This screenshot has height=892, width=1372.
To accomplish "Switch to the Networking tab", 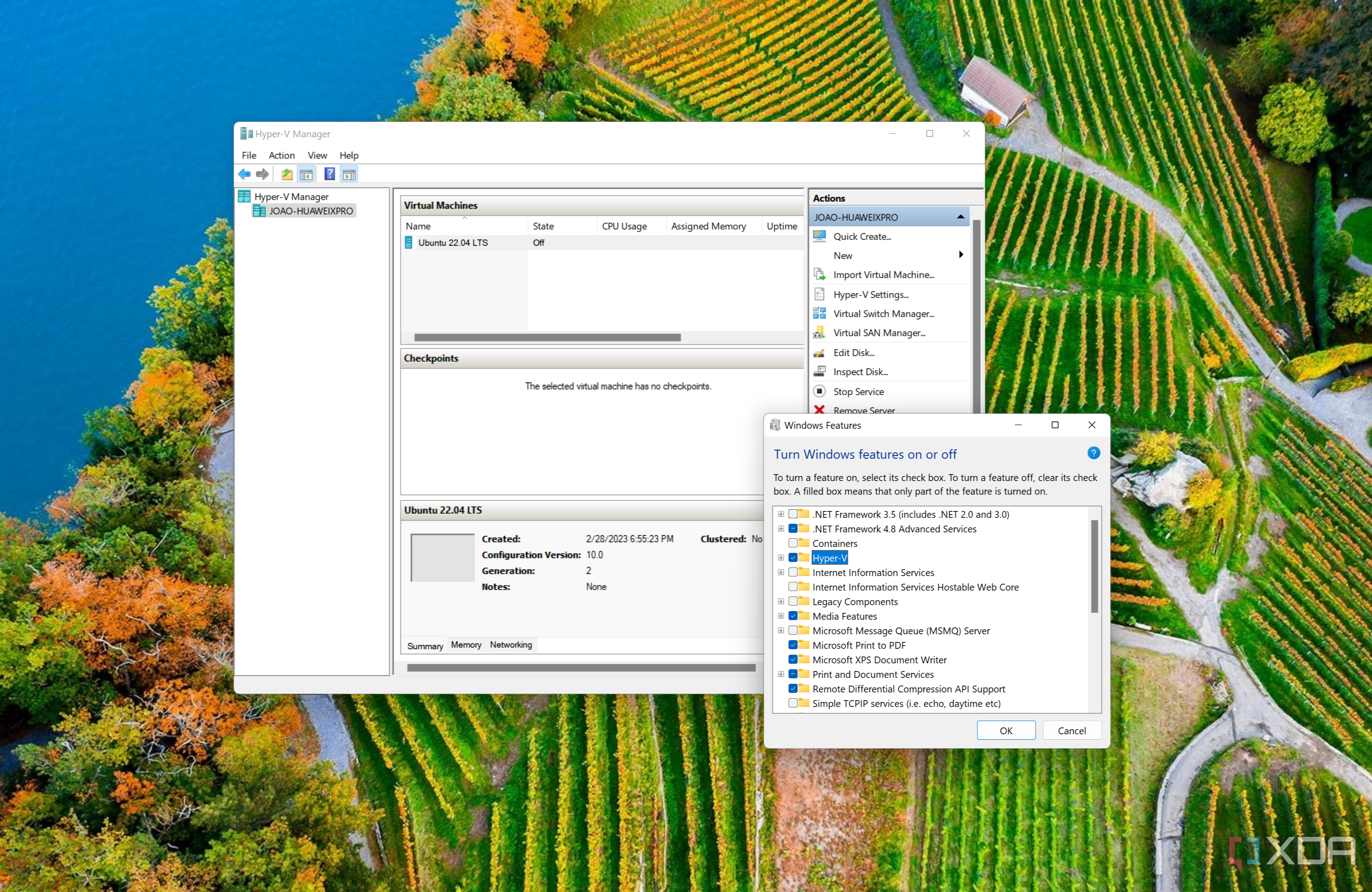I will point(511,645).
